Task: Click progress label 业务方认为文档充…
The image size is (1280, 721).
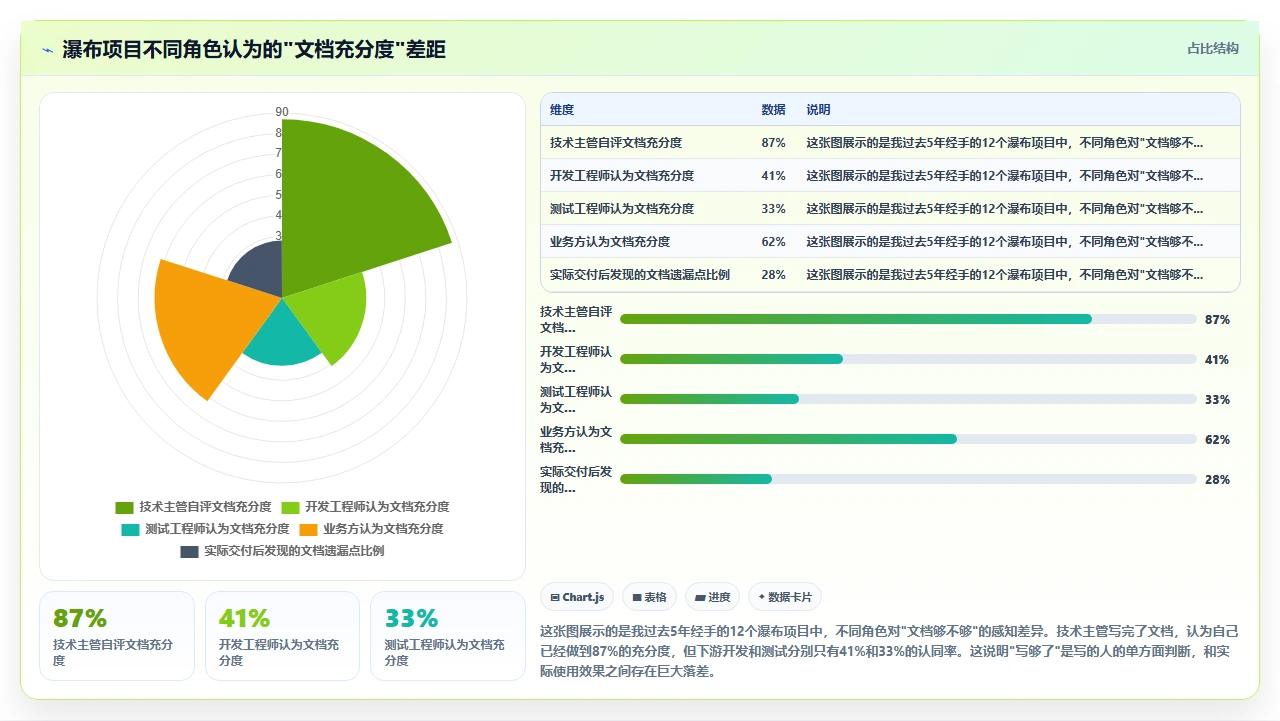Action: click(576, 440)
